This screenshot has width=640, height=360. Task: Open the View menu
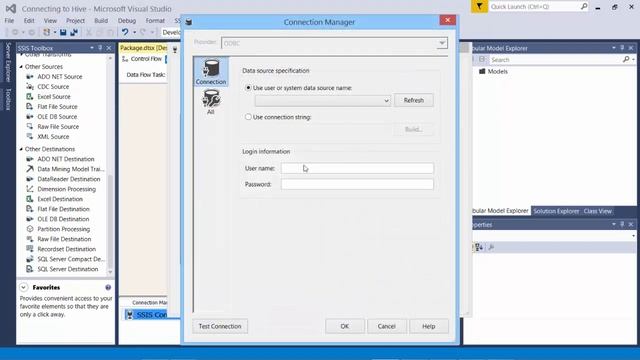pyautogui.click(x=50, y=20)
